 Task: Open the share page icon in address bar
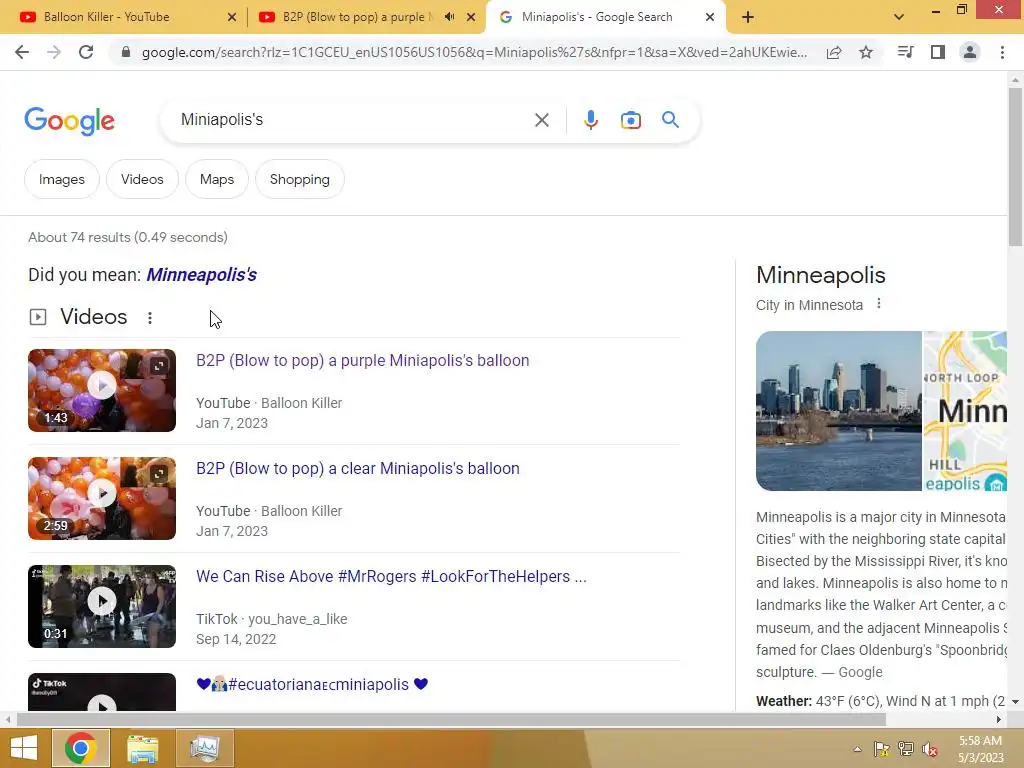coord(834,52)
